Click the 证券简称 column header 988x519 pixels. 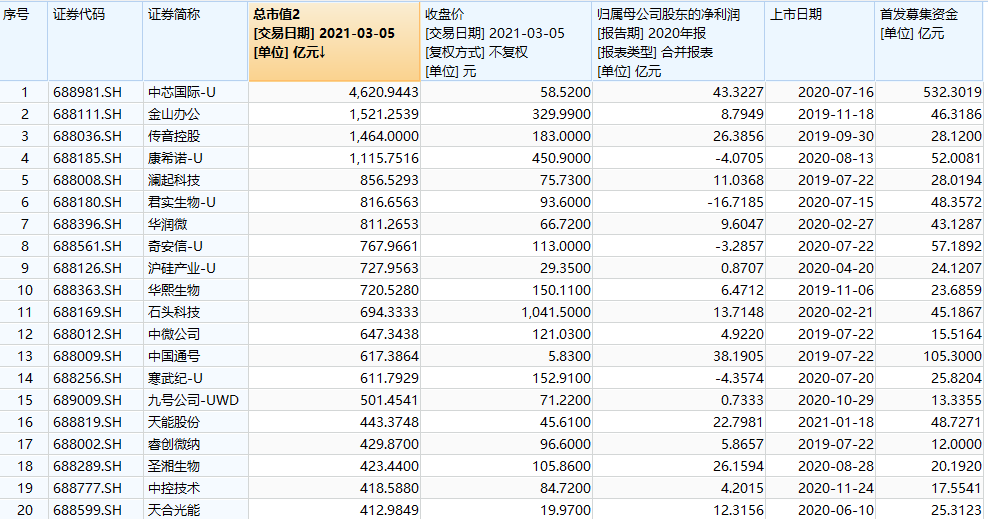195,42
